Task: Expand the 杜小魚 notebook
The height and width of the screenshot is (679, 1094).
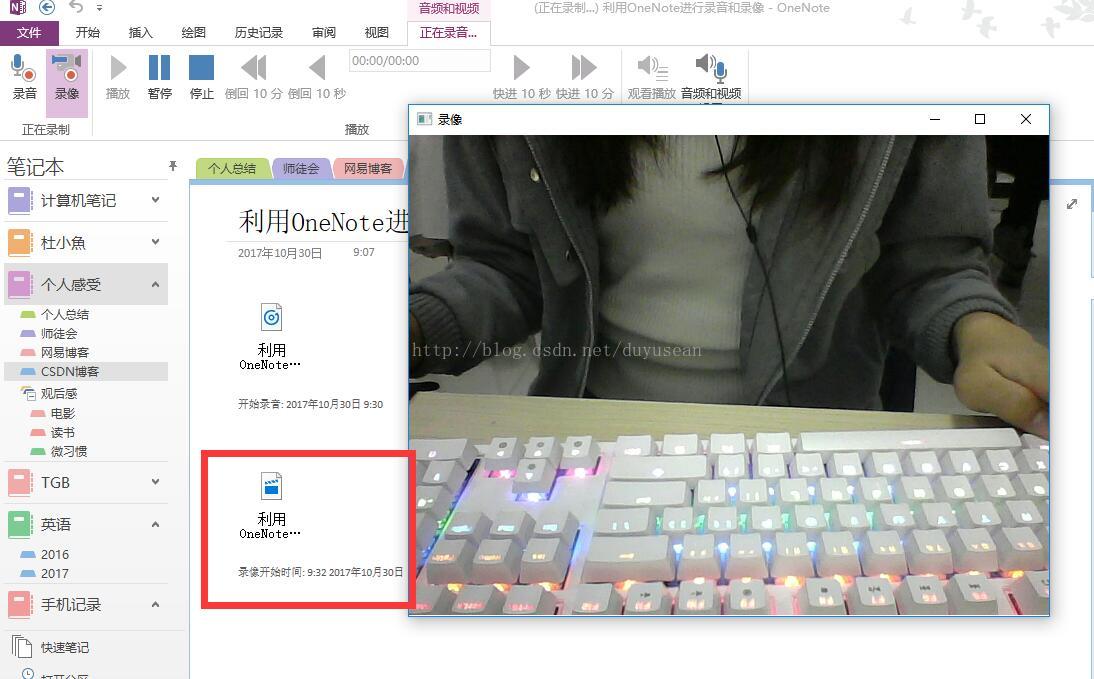Action: (155, 242)
